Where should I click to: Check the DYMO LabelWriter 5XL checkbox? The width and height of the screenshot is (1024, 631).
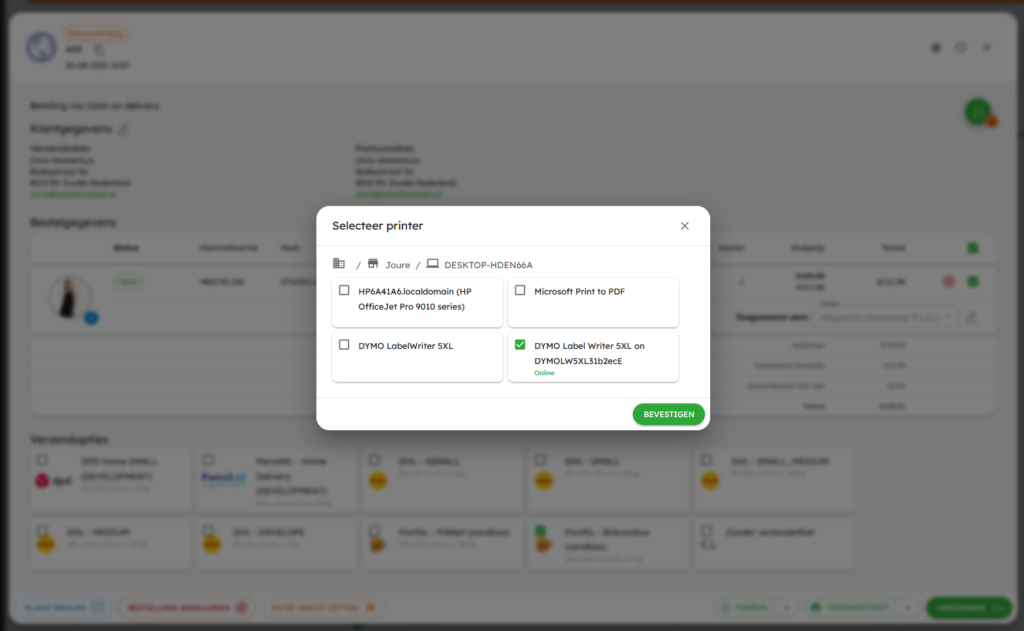coord(344,344)
